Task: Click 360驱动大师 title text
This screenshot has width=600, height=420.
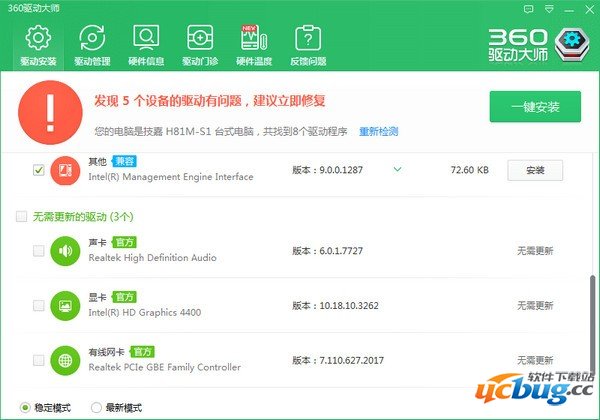Action: [x=34, y=8]
